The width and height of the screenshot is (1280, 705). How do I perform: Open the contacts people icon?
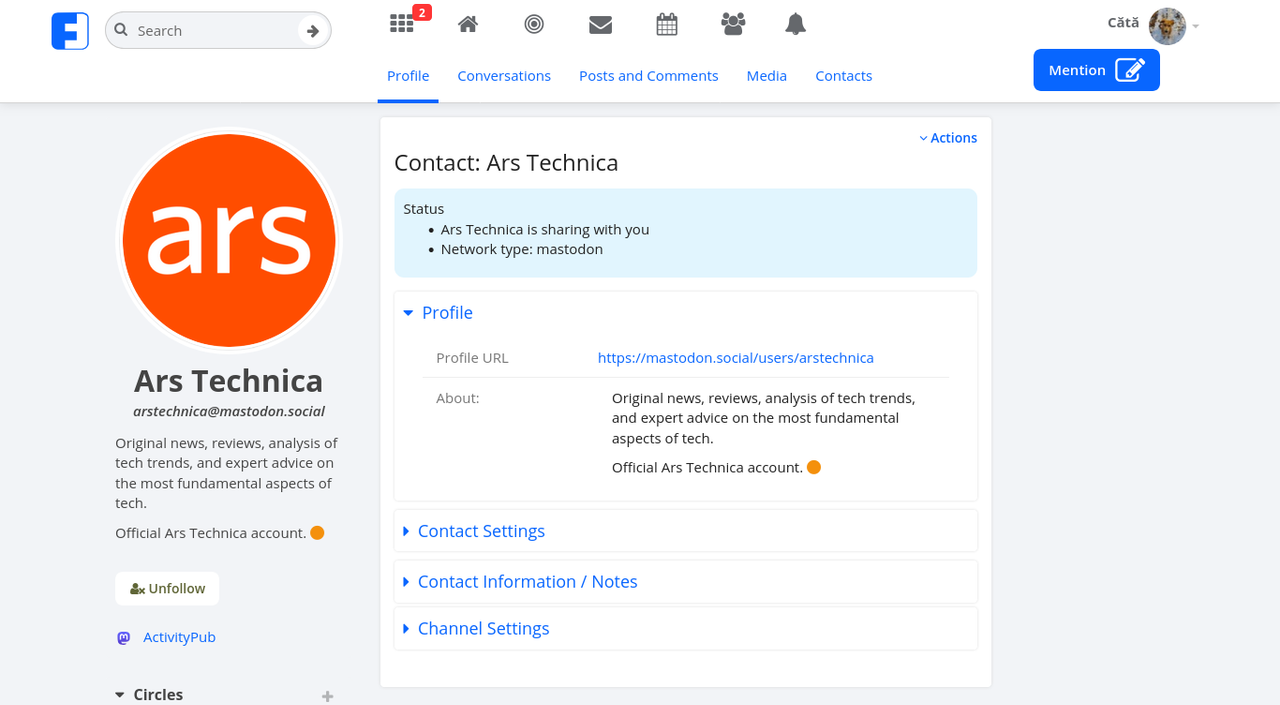point(733,24)
